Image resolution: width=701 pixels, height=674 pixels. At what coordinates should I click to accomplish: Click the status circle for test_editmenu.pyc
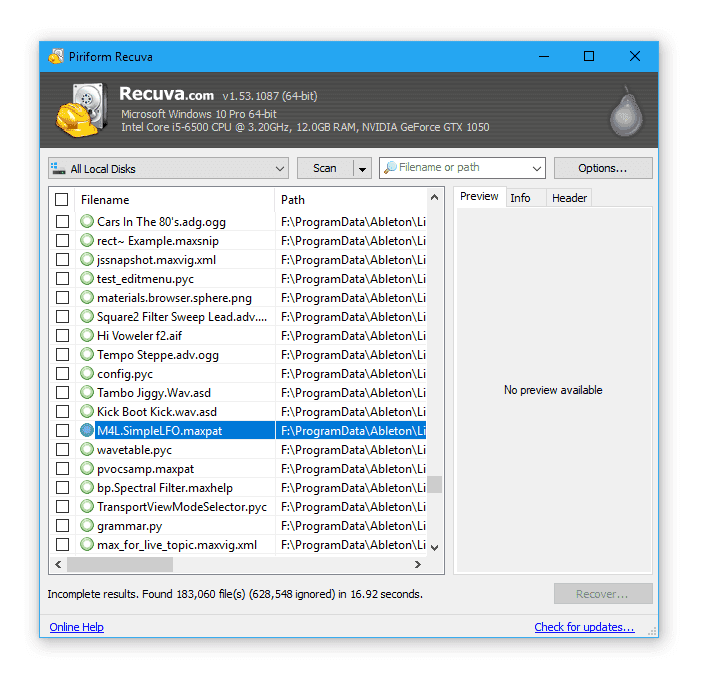pos(87,278)
